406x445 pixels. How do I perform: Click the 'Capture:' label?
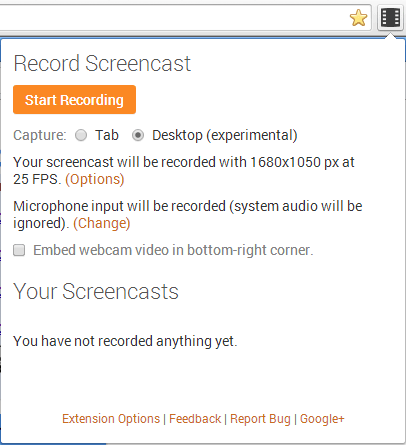coord(40,136)
